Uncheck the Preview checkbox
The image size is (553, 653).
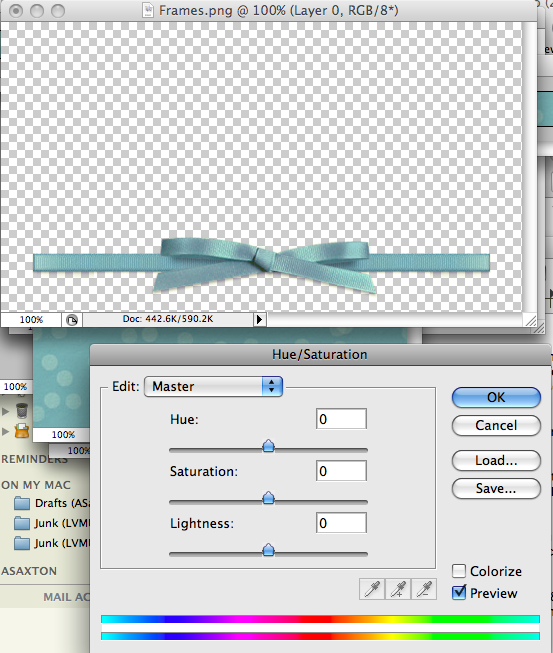point(459,592)
